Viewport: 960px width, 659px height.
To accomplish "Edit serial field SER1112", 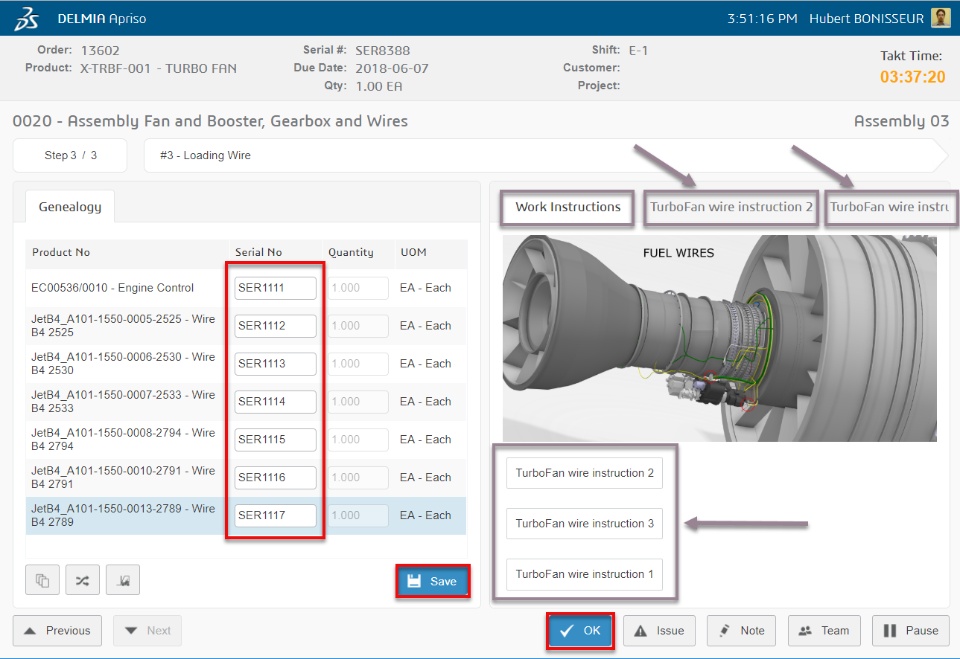I will [276, 326].
